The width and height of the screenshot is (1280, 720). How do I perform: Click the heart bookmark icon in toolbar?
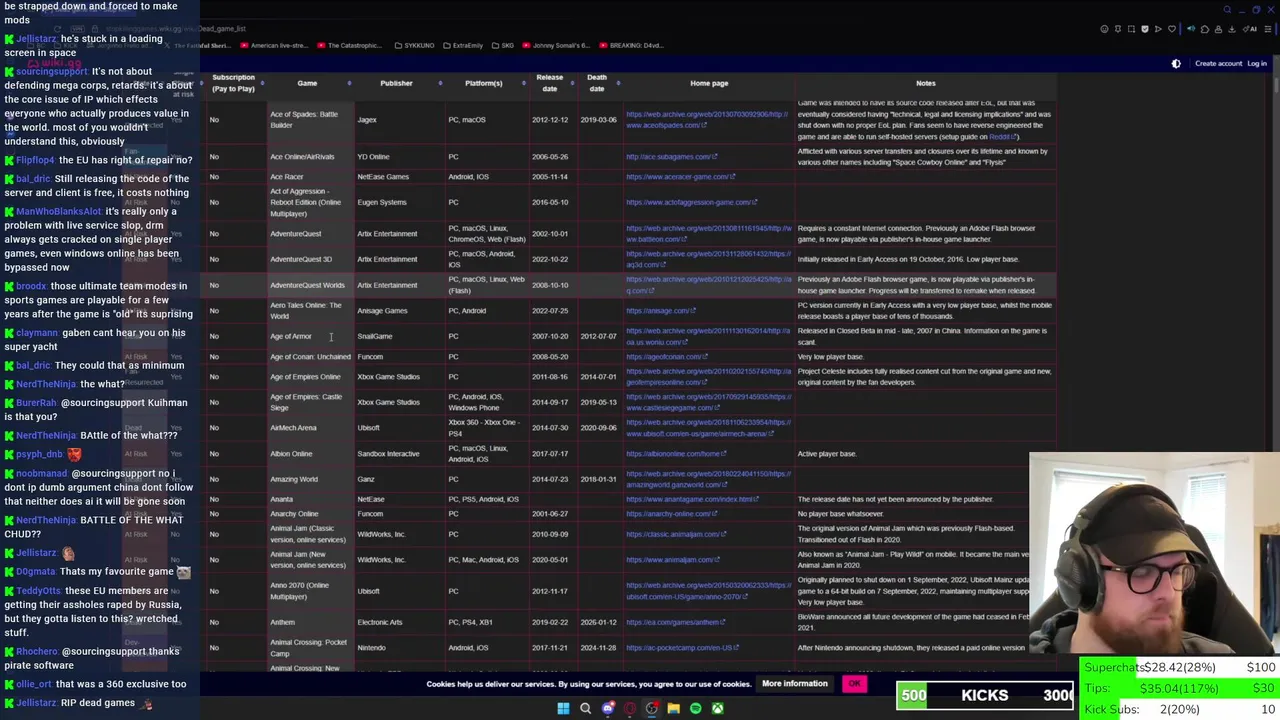pos(1172,29)
